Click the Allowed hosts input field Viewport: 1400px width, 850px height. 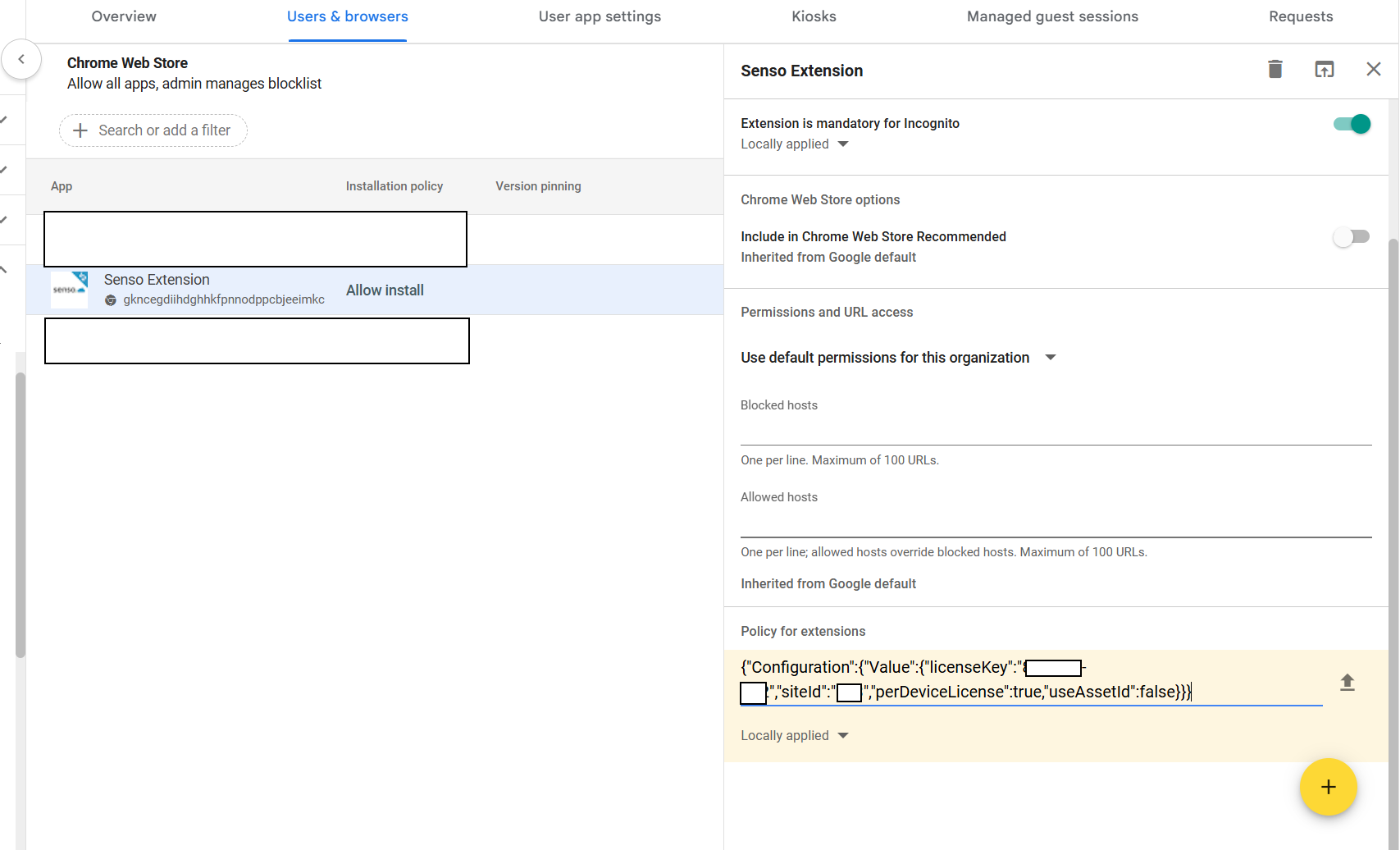coord(1056,523)
